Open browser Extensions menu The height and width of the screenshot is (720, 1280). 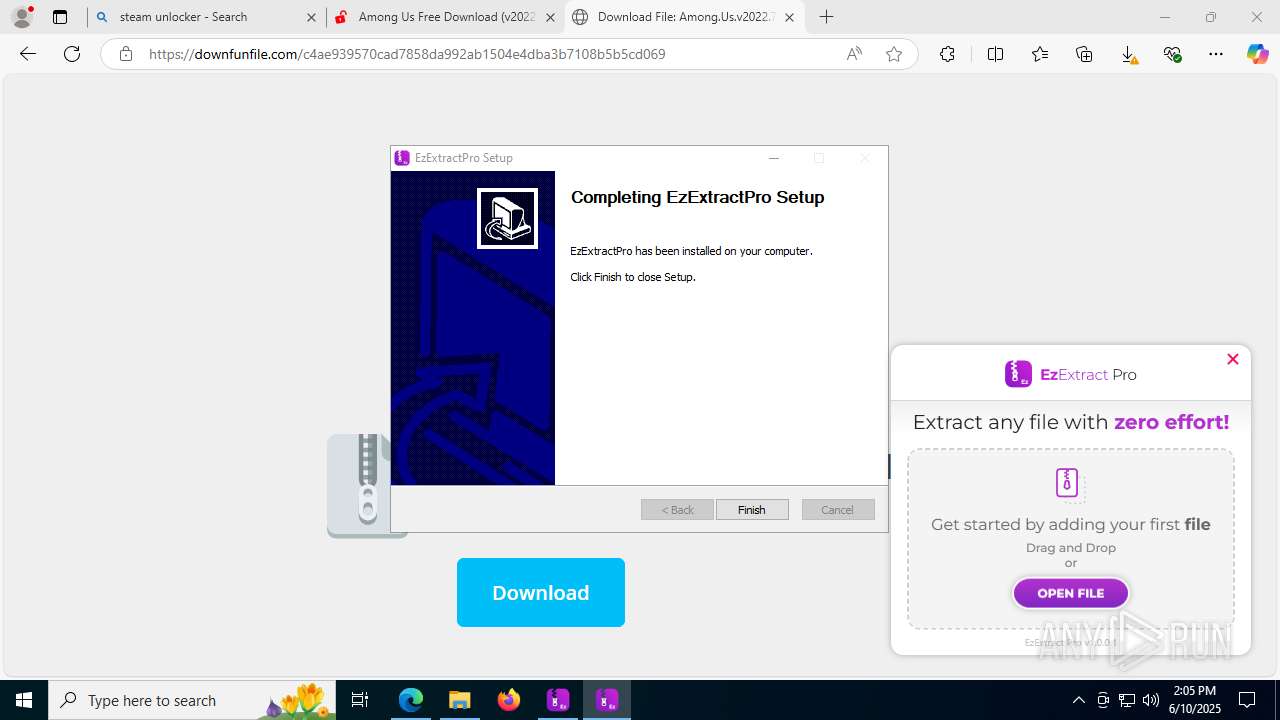[947, 54]
